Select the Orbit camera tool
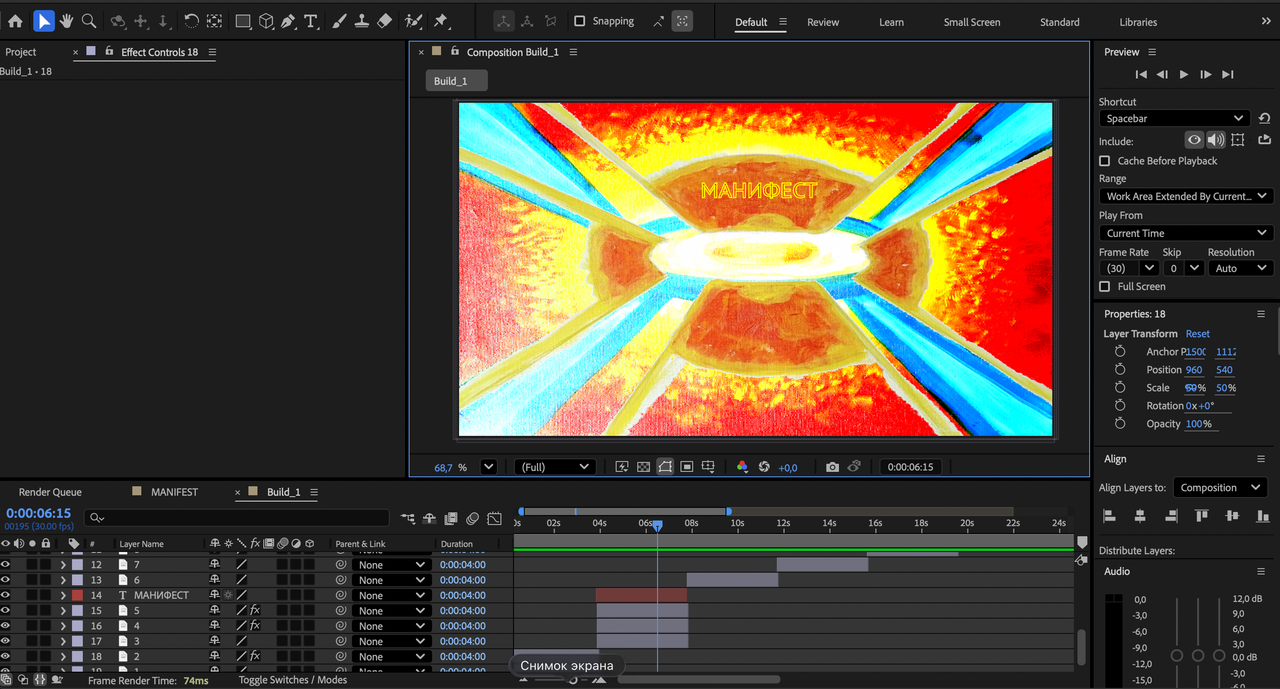This screenshot has width=1280, height=689. pyautogui.click(x=118, y=21)
